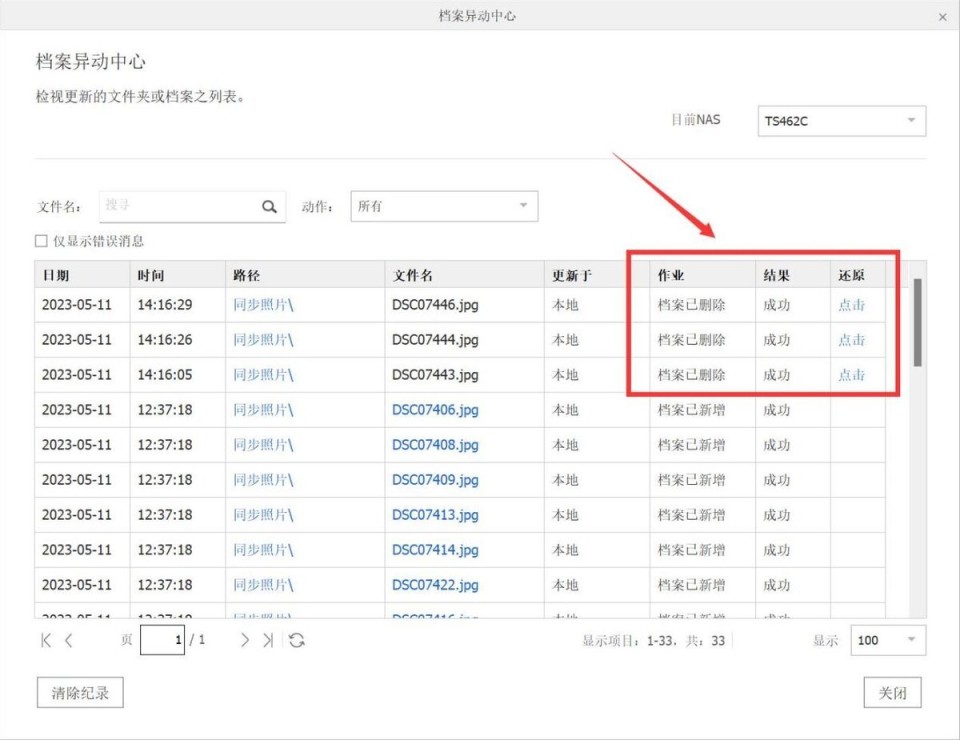This screenshot has width=960, height=740.
Task: Open DSC07406.jpg file name link
Action: [435, 410]
